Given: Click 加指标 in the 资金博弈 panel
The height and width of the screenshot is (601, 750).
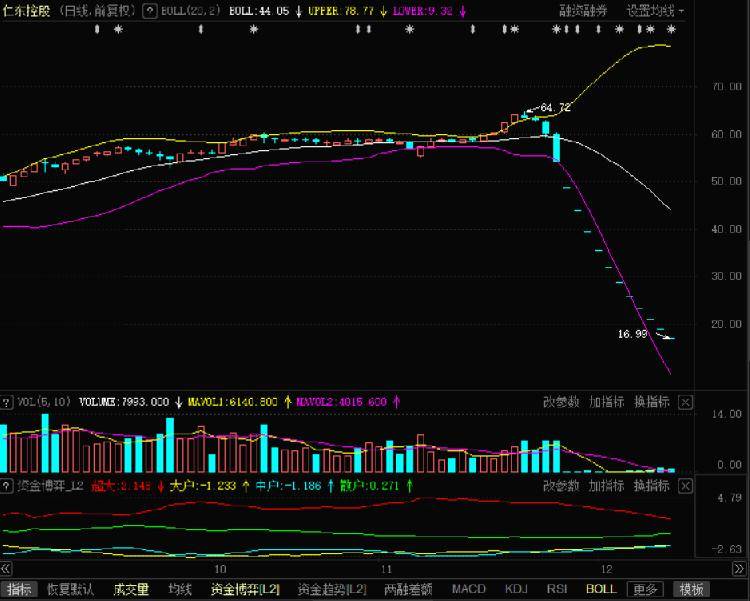Looking at the screenshot, I should (606, 486).
